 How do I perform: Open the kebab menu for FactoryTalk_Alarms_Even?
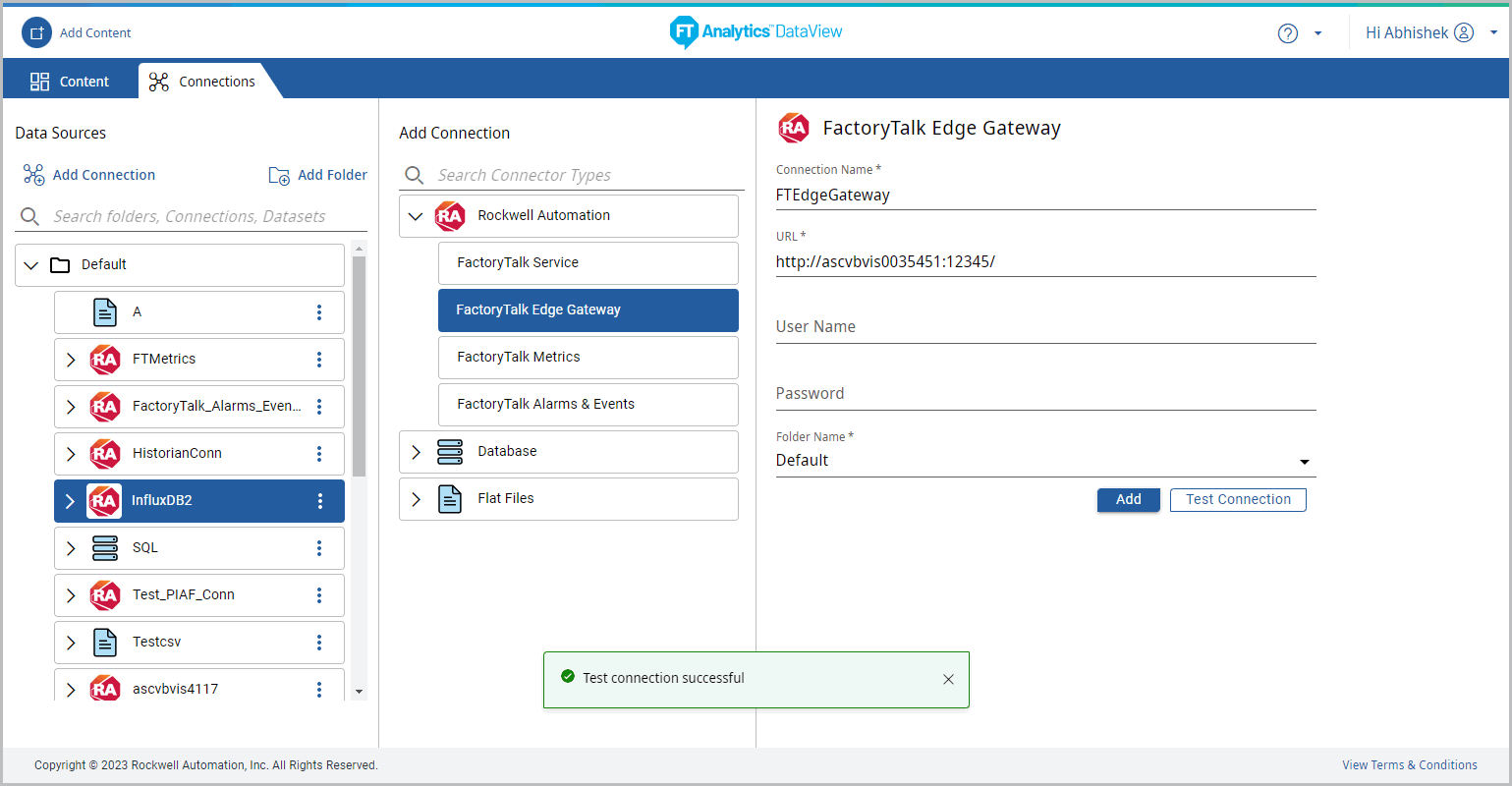point(319,407)
